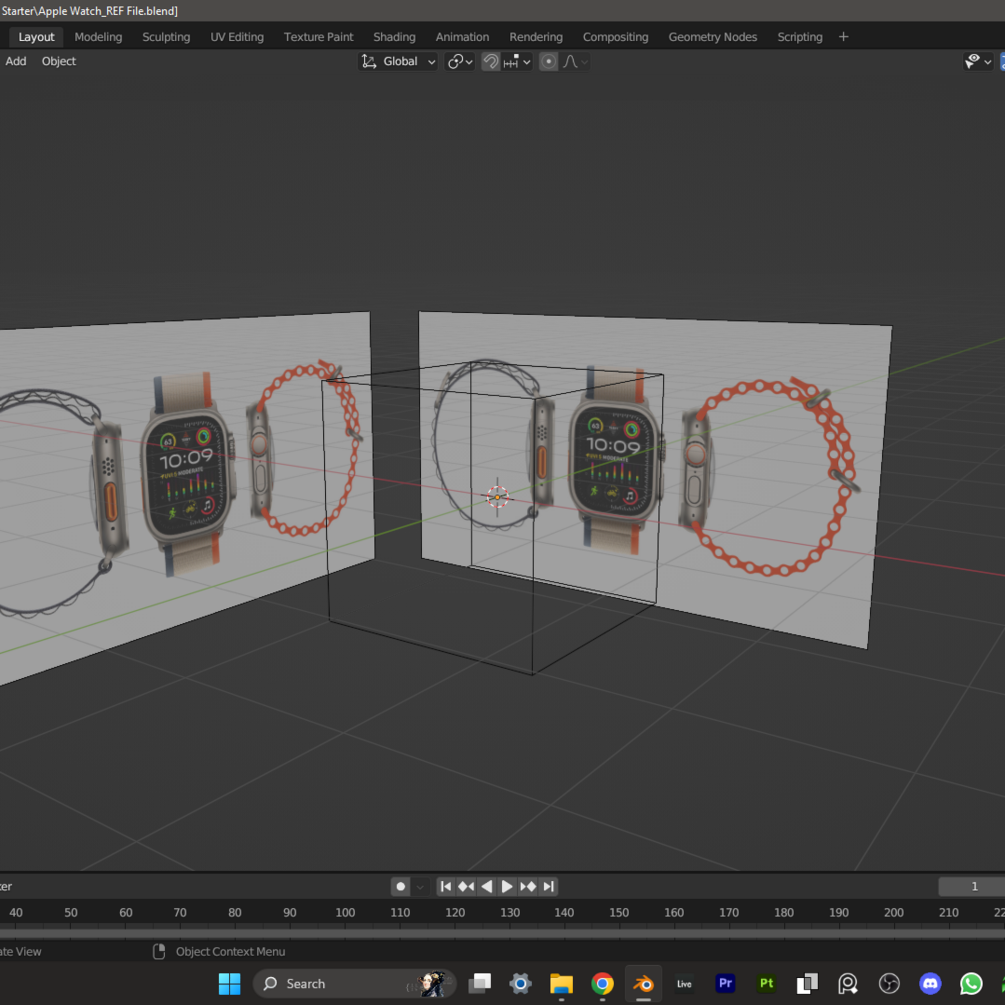Open the Settings gear app in taskbar
1005x1005 pixels.
(520, 984)
